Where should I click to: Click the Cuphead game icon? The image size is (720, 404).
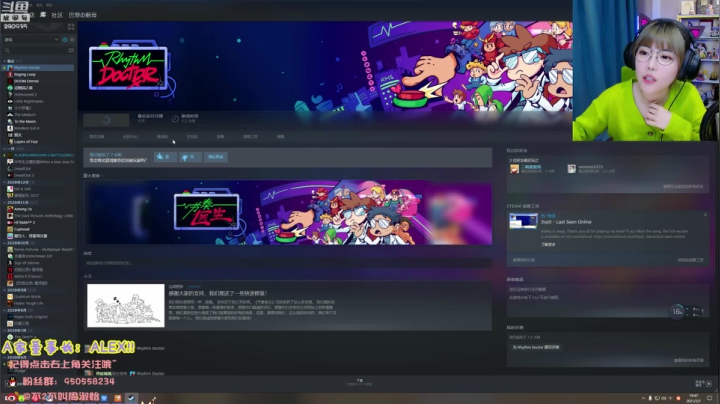tap(10, 229)
